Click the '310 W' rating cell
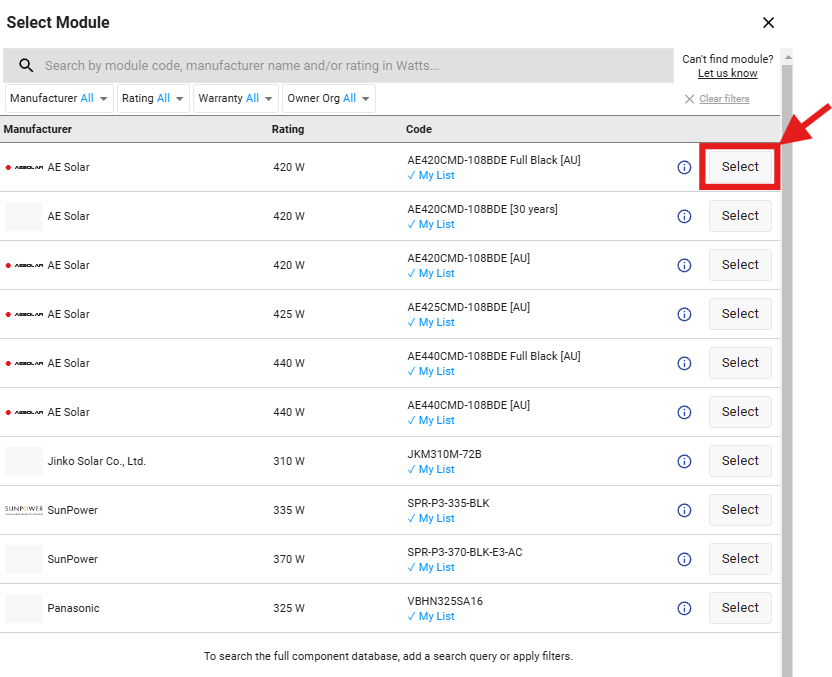Image resolution: width=832 pixels, height=677 pixels. point(289,462)
